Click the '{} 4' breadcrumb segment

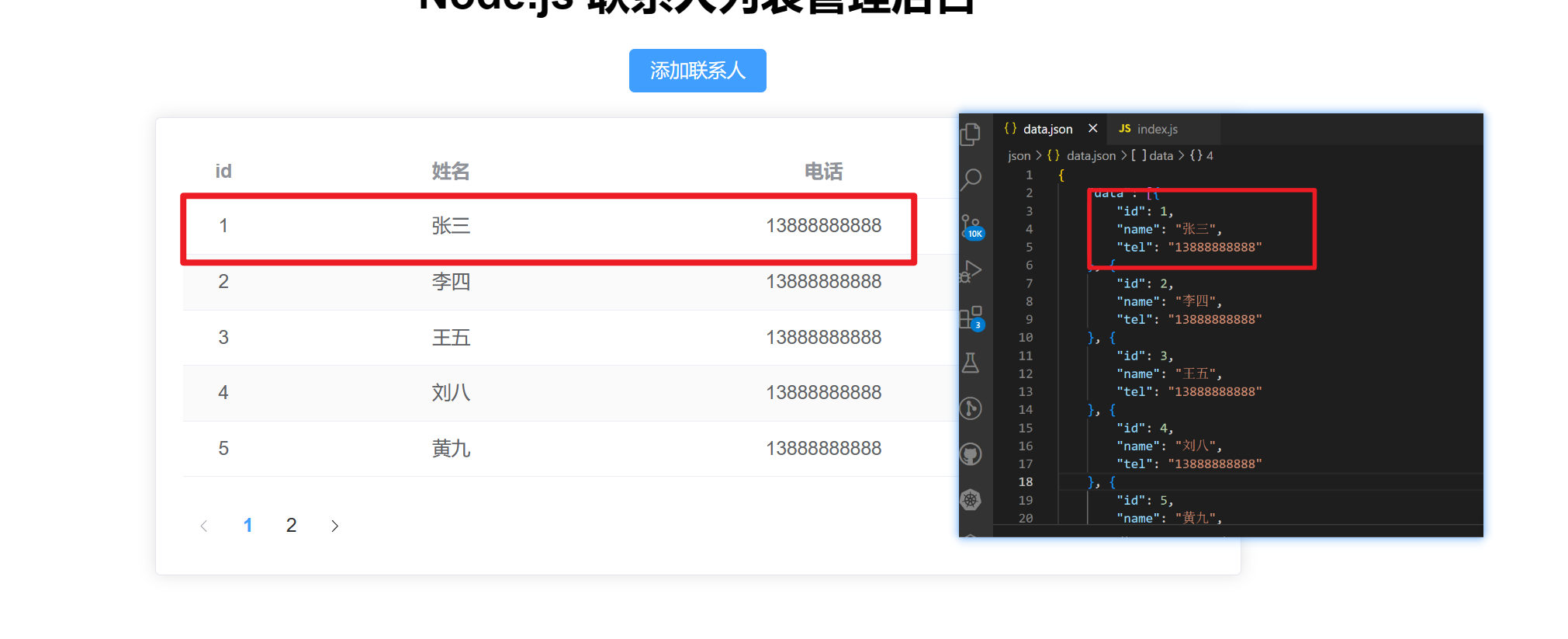click(1202, 156)
